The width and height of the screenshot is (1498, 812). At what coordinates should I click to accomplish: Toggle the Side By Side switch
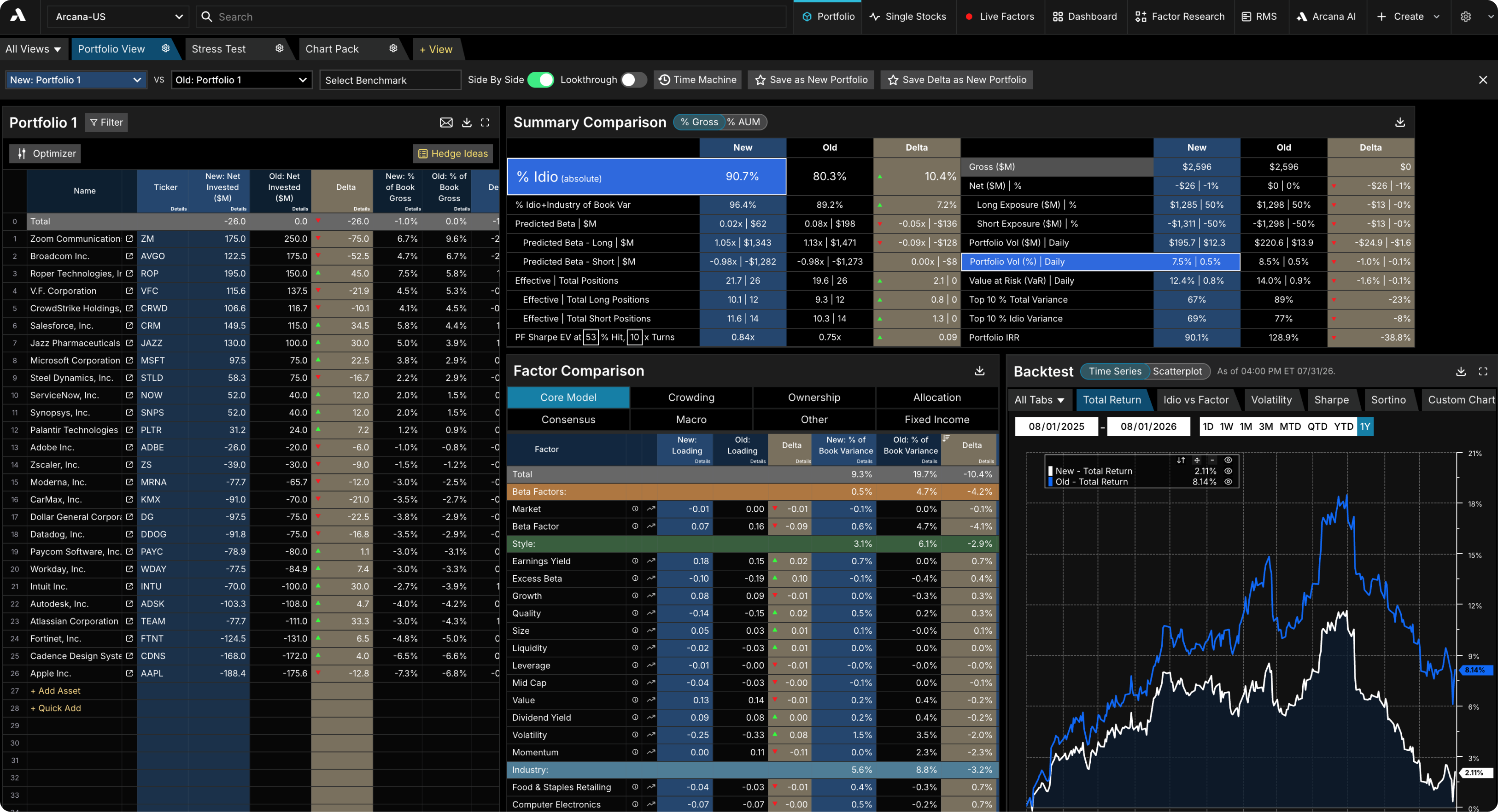coord(540,80)
